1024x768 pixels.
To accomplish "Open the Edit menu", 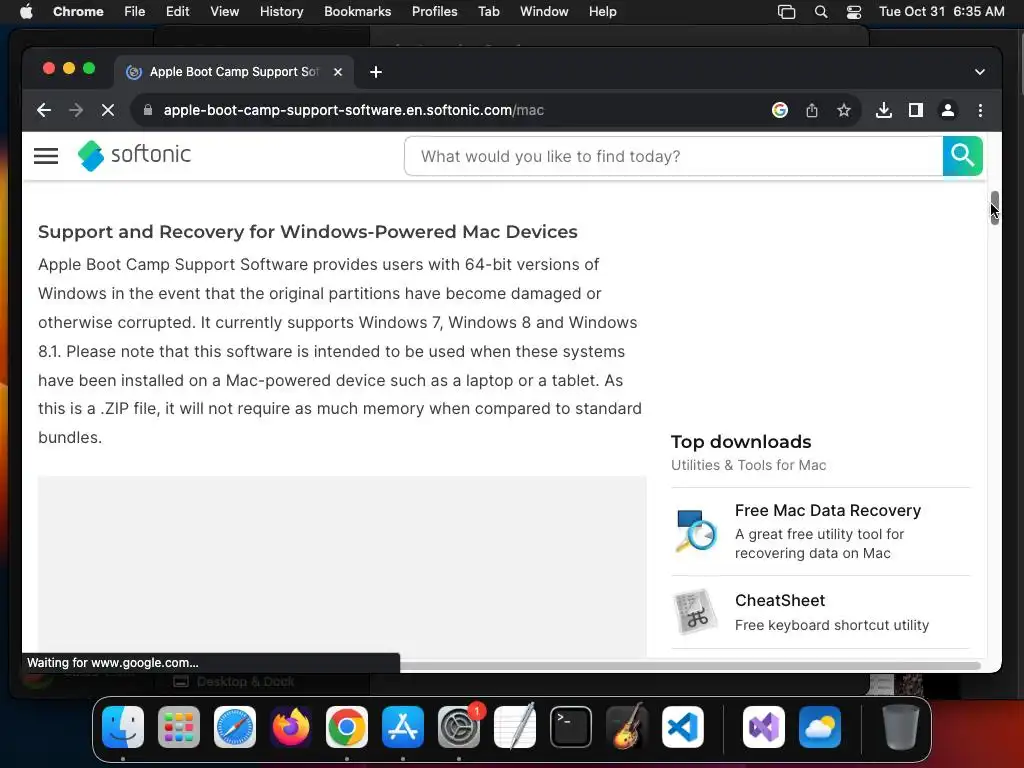I will pyautogui.click(x=177, y=11).
